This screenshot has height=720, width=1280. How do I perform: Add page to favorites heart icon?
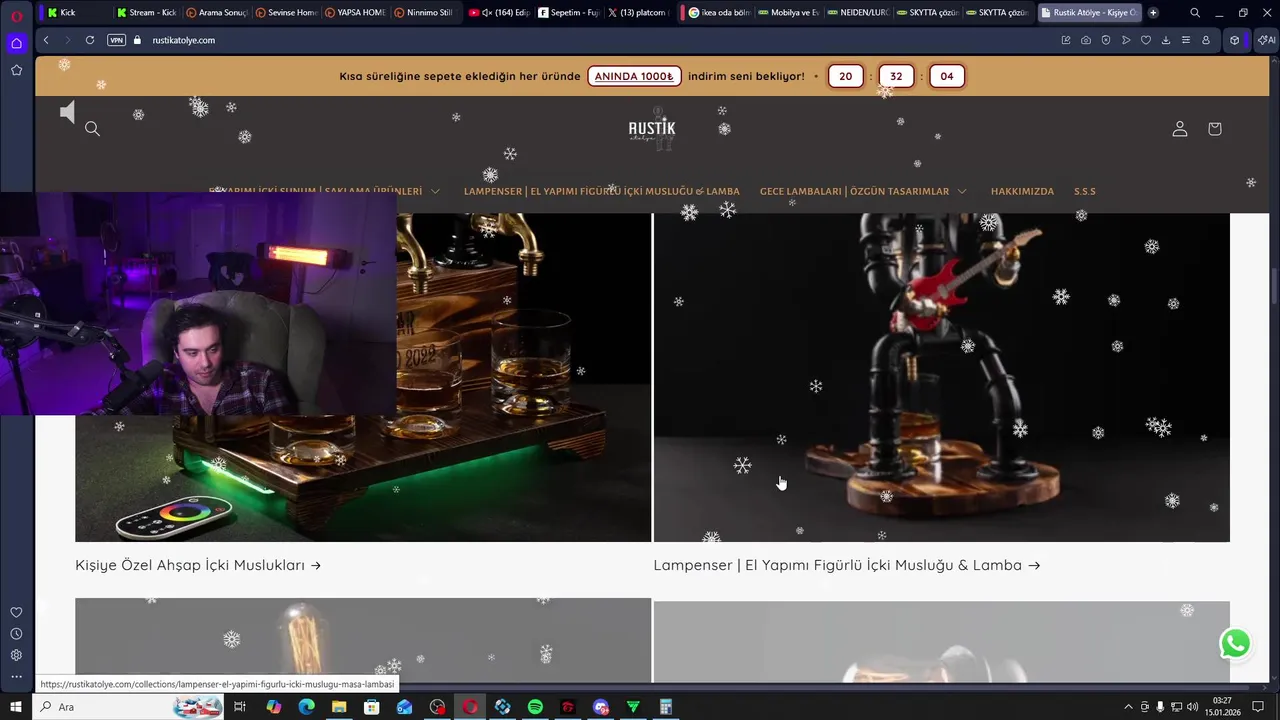1146,40
